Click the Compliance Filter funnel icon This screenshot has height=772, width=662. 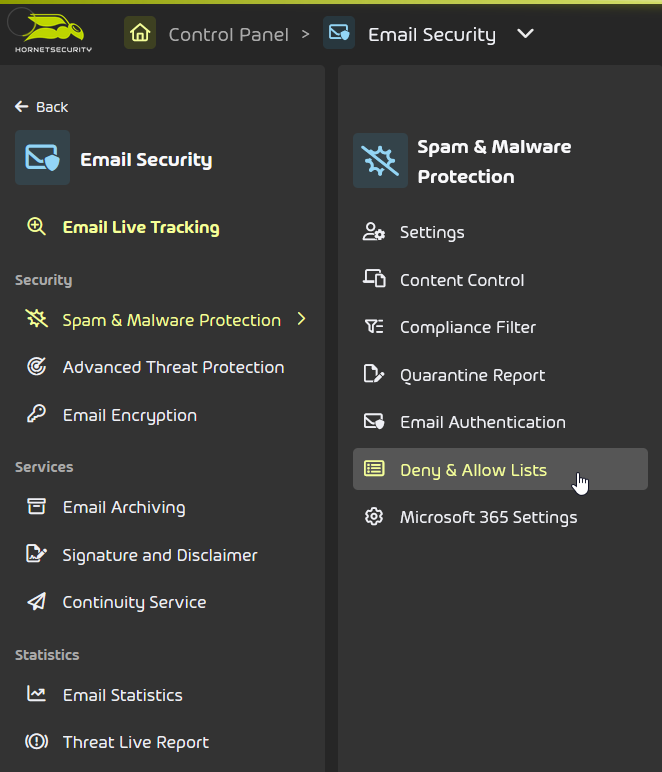374,327
